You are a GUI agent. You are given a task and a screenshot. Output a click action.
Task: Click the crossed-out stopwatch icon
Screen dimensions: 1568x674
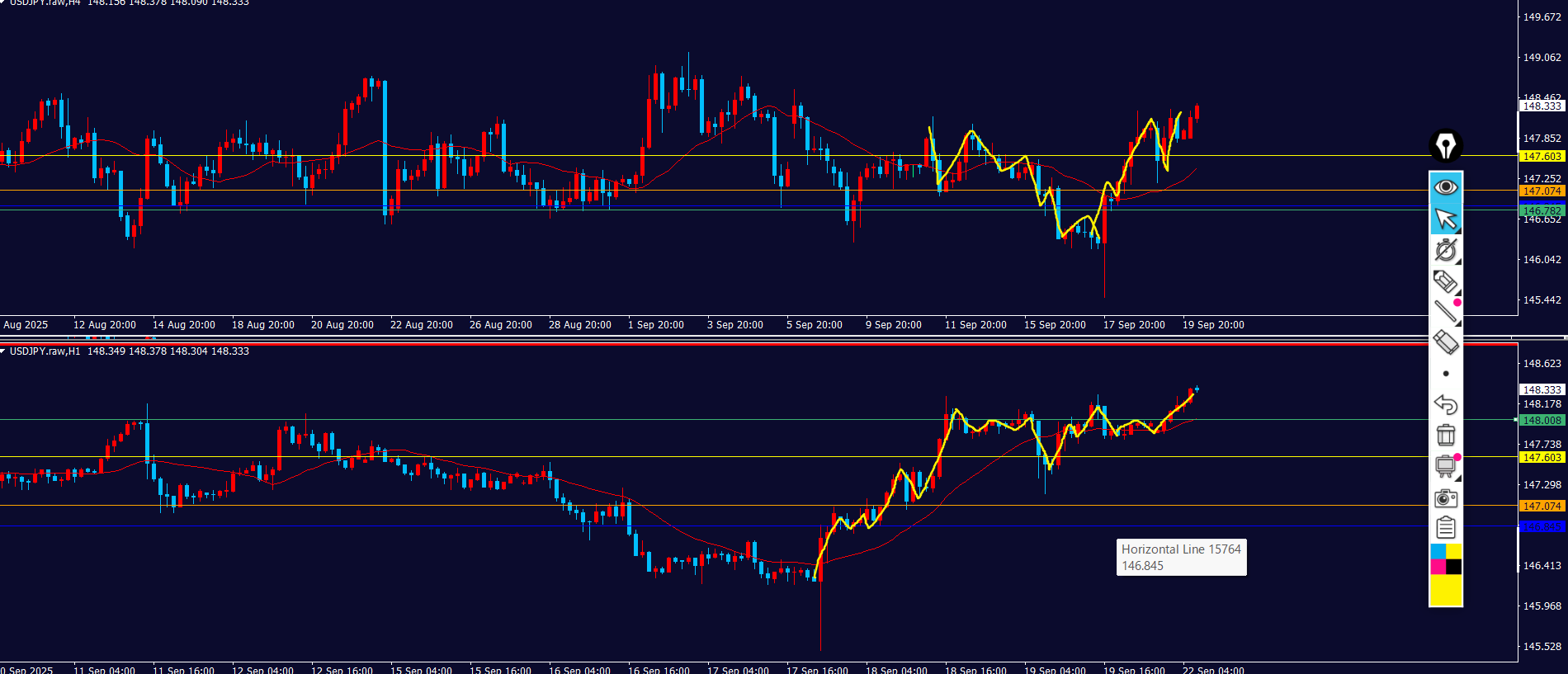1445,250
